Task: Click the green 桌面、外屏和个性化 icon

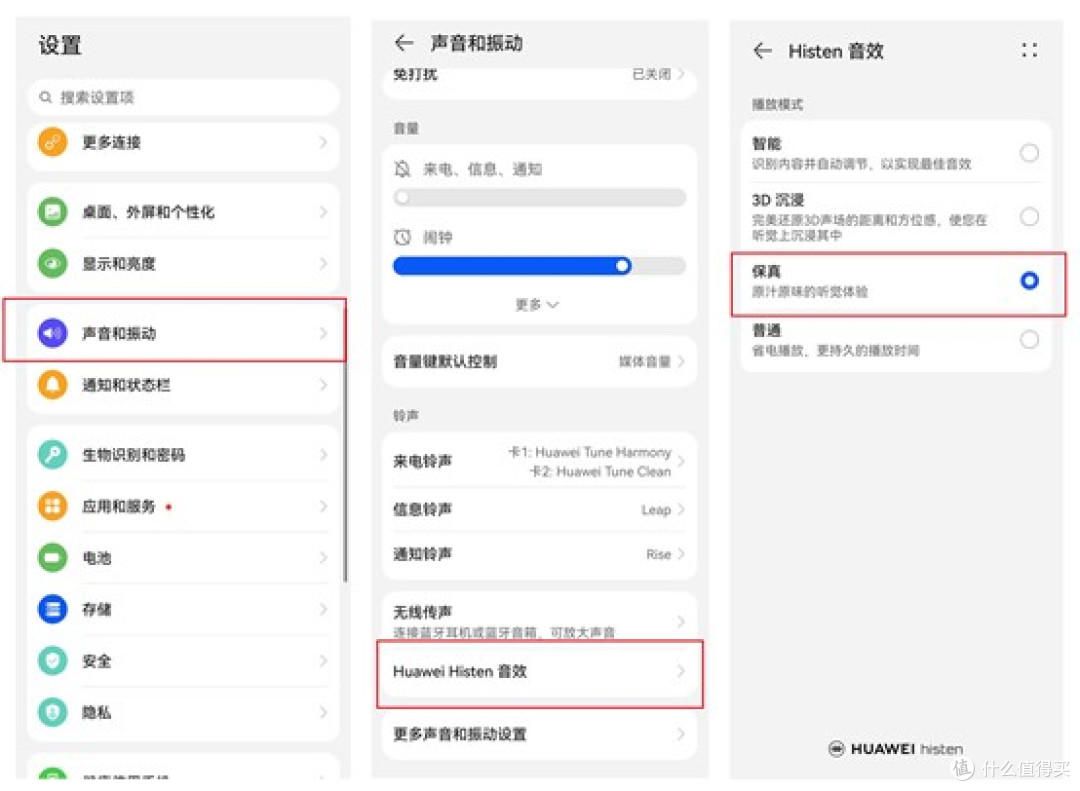Action: [52, 212]
